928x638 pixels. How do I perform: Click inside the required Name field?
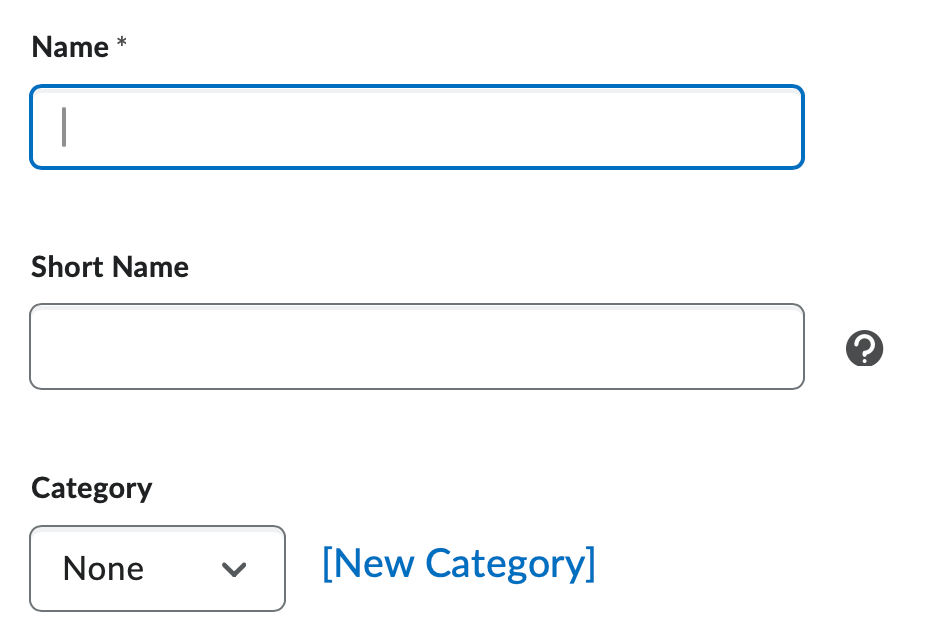417,127
